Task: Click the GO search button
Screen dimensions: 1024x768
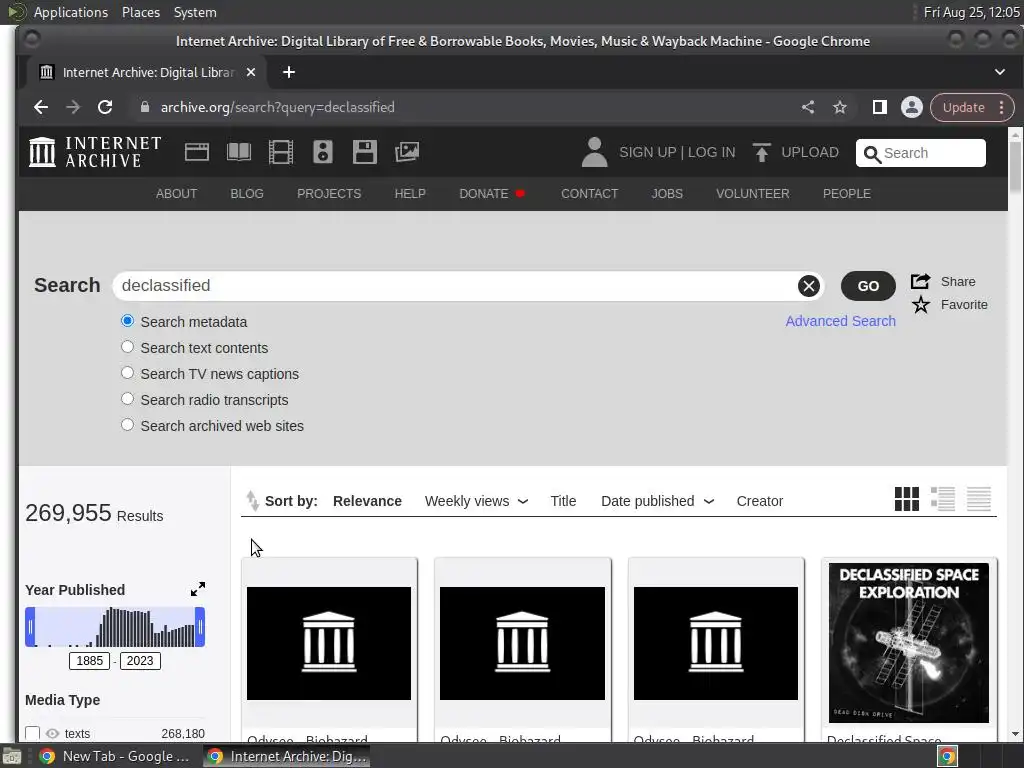Action: click(x=868, y=286)
